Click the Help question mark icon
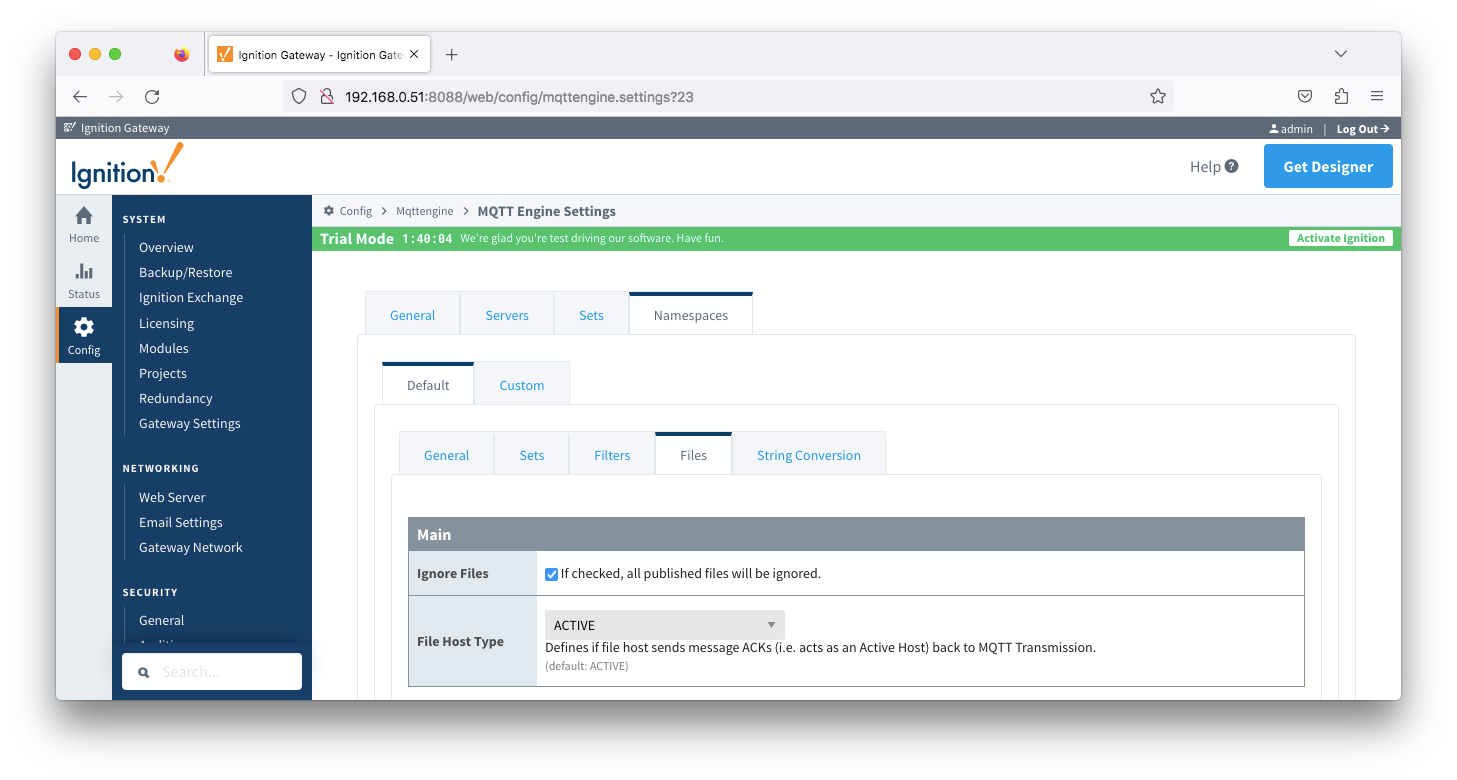 [1232, 166]
